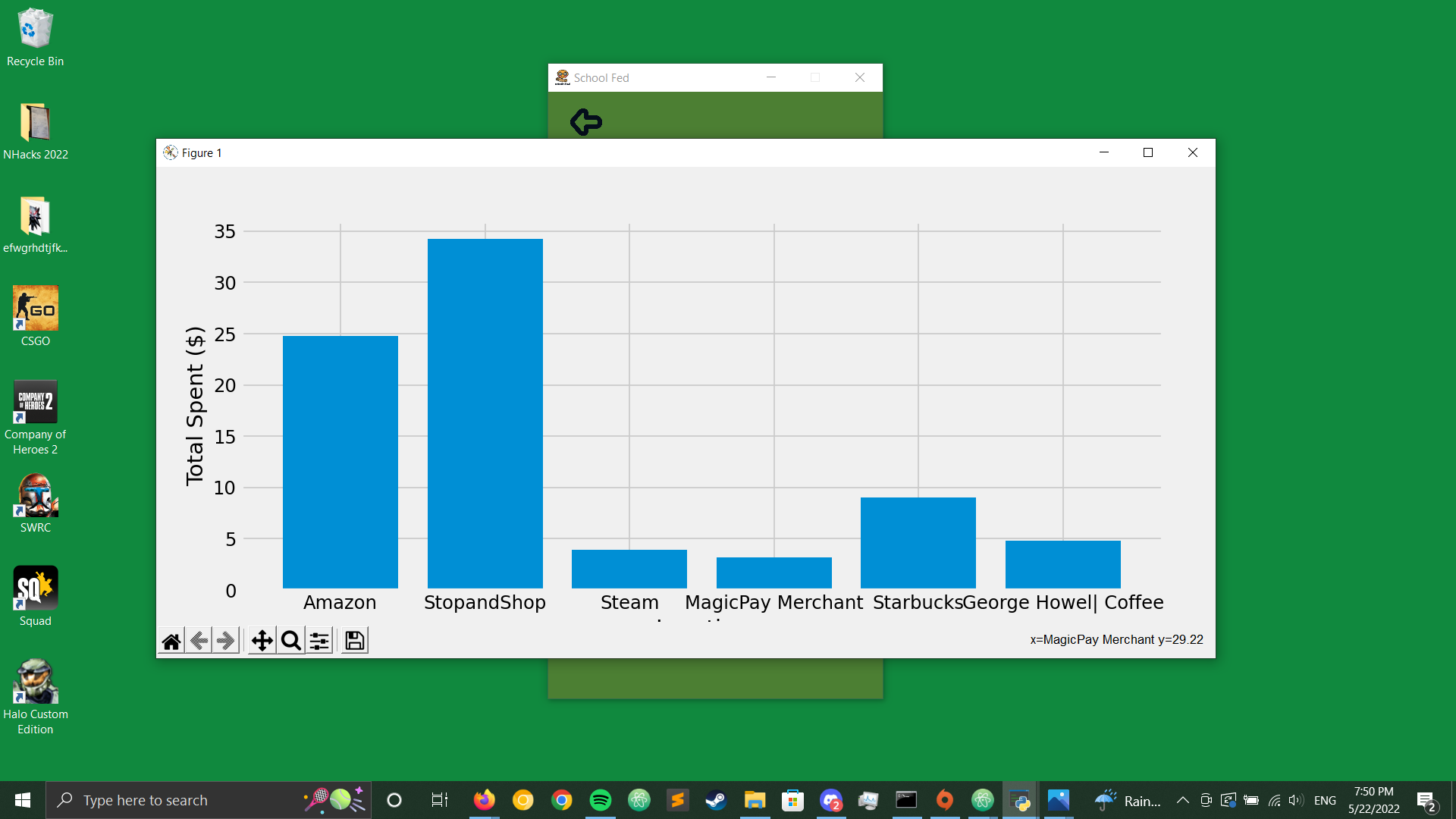Click the Home reset view icon

click(171, 641)
